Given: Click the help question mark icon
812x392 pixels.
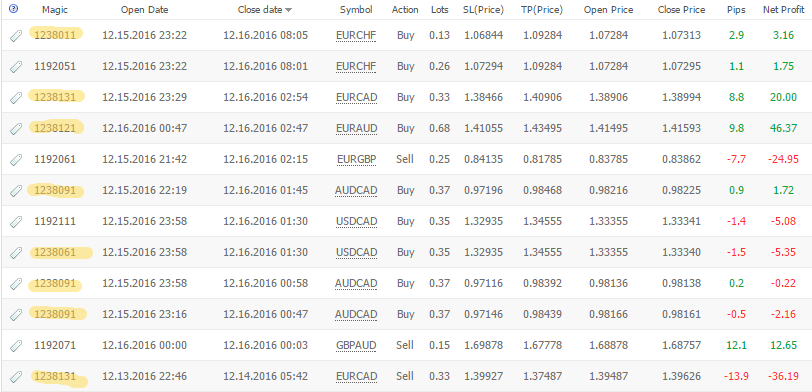Looking at the screenshot, I should [x=14, y=9].
